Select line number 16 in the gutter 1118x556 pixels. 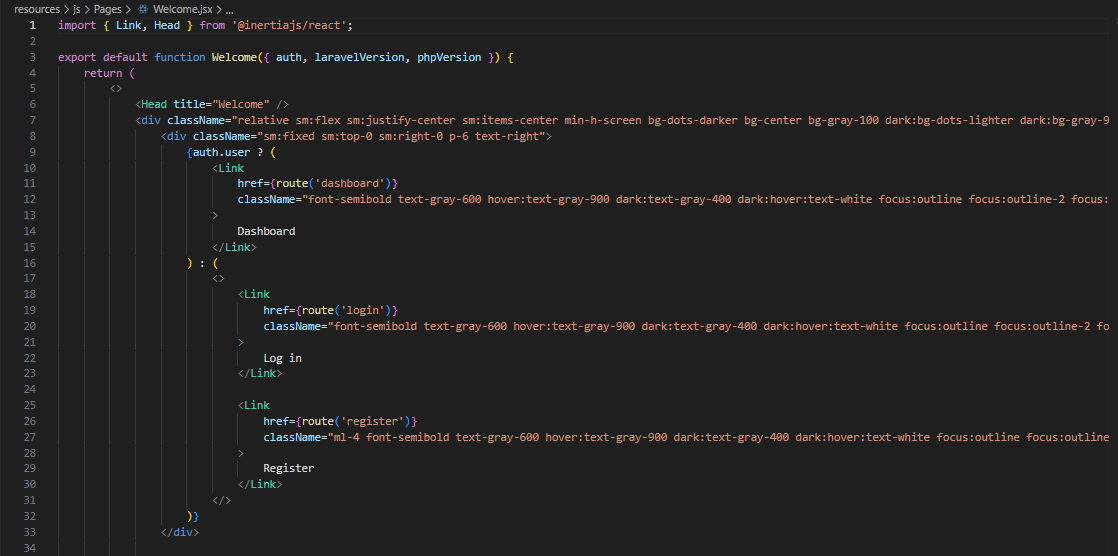29,263
